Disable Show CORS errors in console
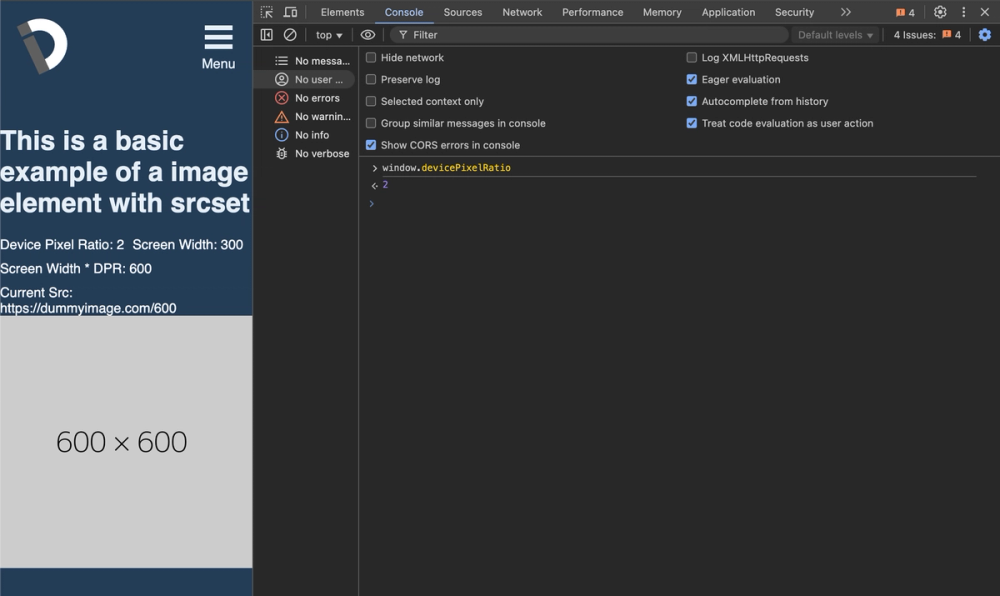The width and height of the screenshot is (1000, 596). [371, 145]
